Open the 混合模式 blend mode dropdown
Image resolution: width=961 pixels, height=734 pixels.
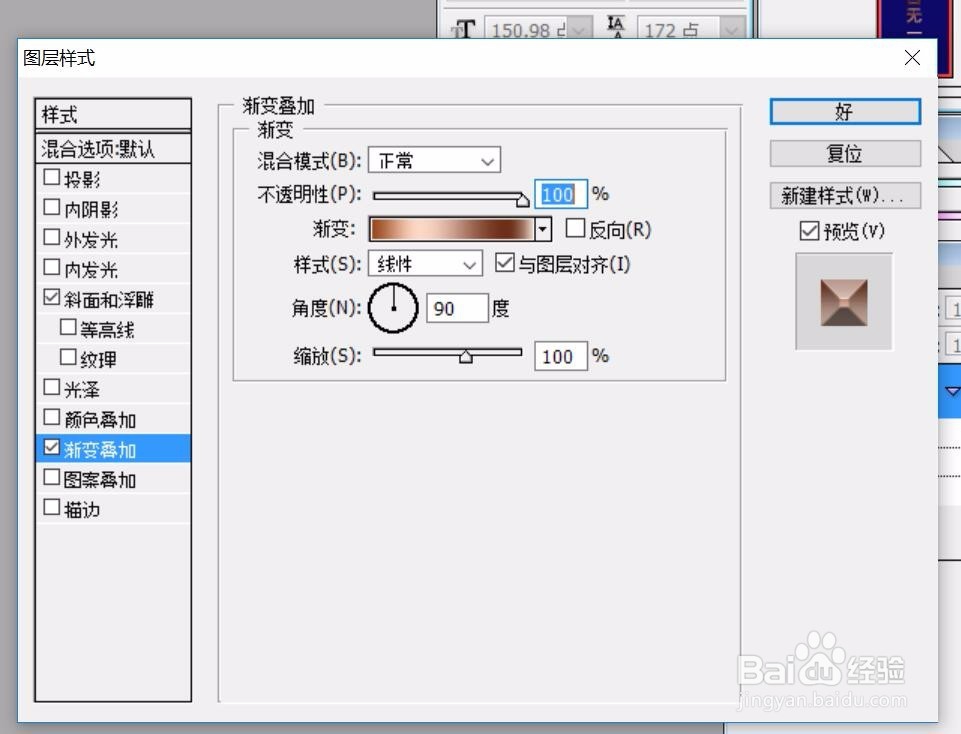434,160
